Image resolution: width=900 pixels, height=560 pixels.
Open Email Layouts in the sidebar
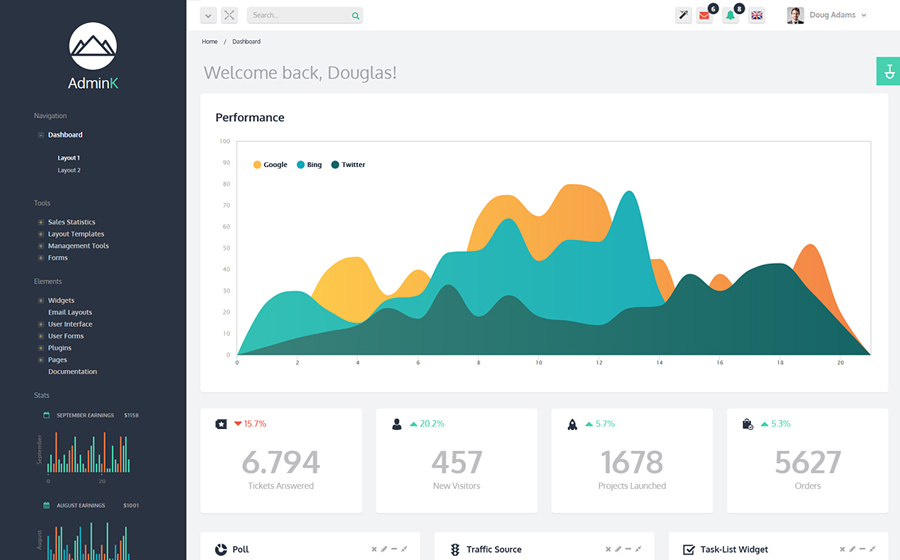pos(70,312)
